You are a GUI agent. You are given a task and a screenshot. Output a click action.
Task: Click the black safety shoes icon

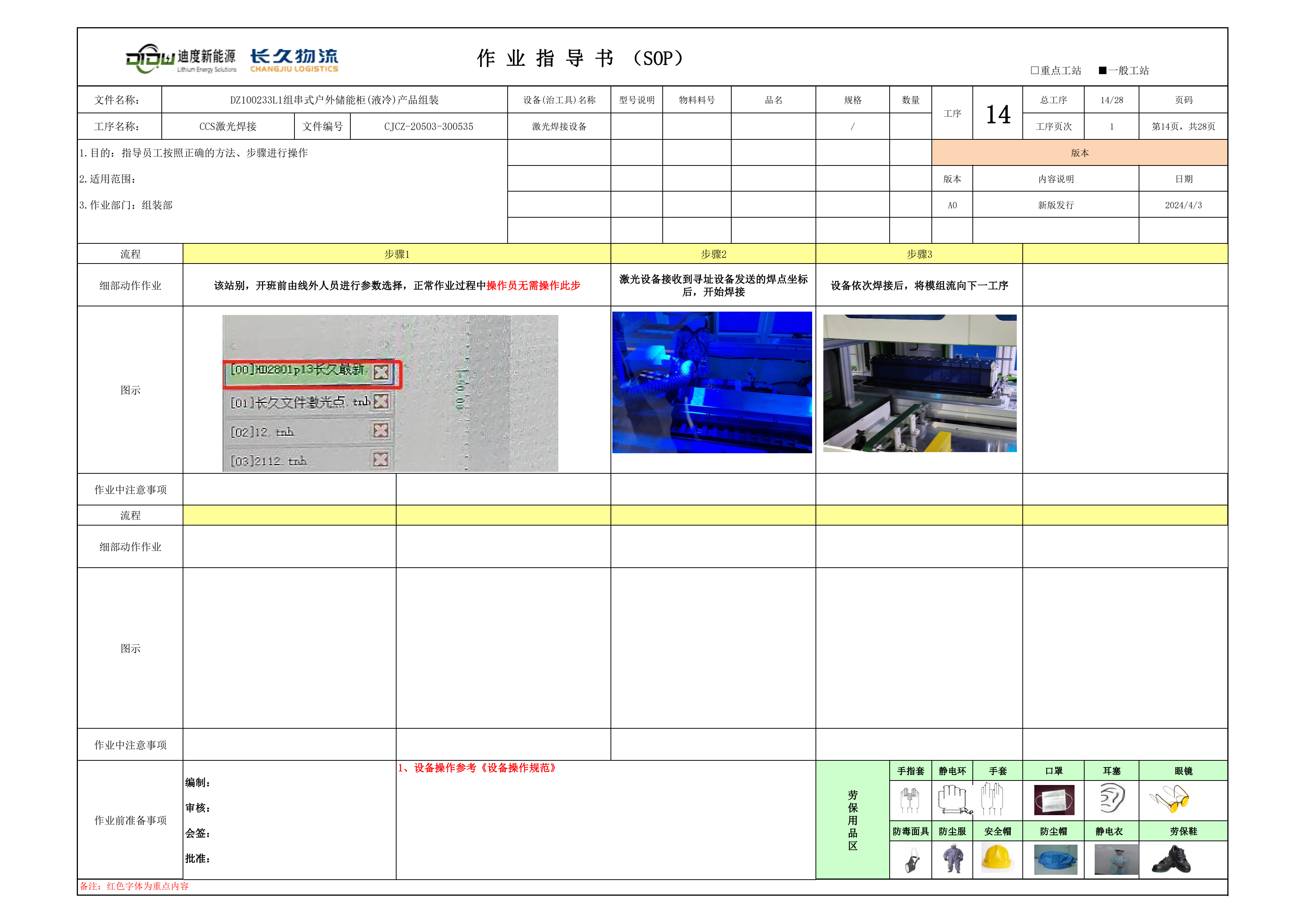(x=1171, y=859)
